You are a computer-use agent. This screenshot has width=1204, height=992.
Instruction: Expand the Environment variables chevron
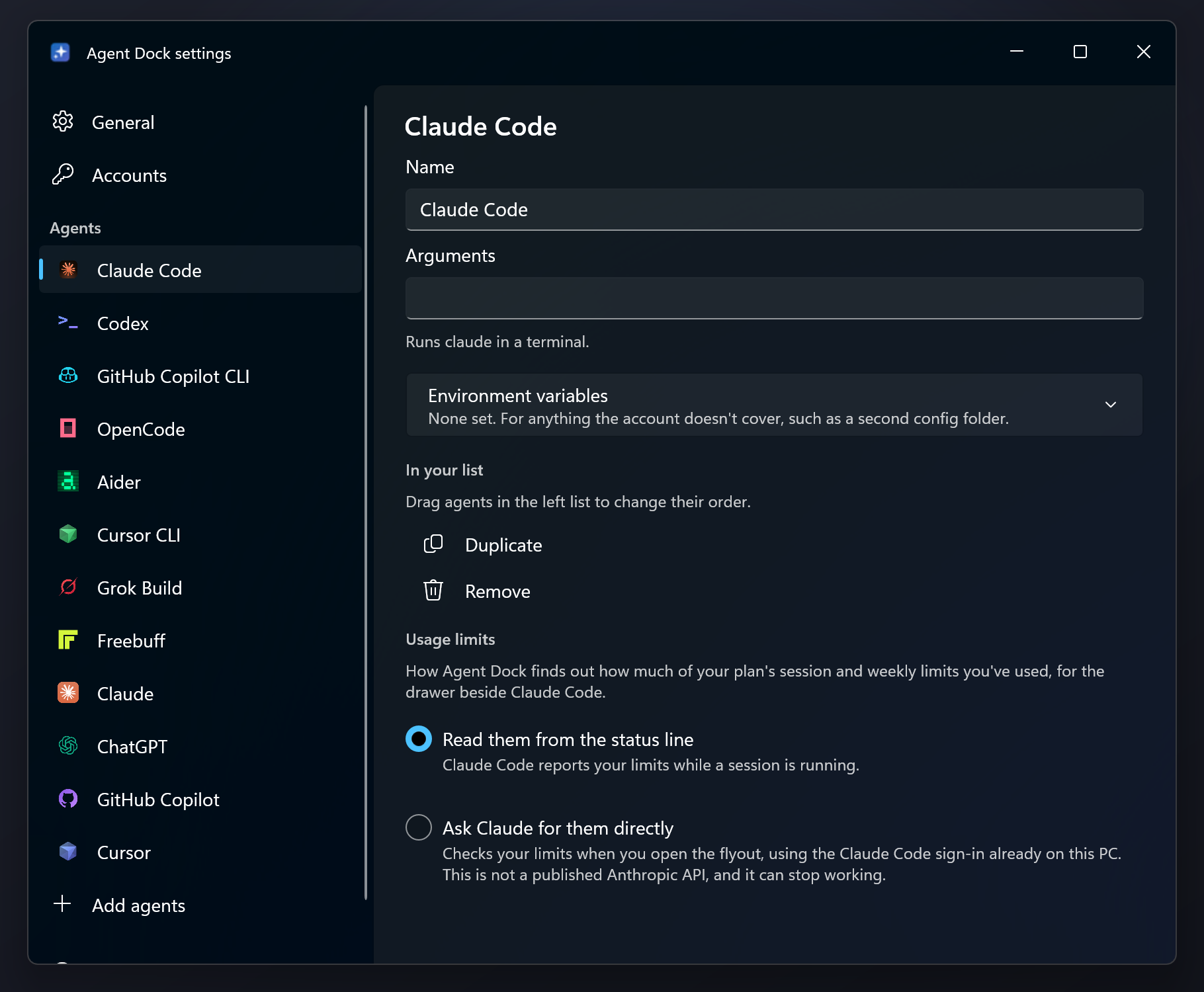[x=1111, y=405]
